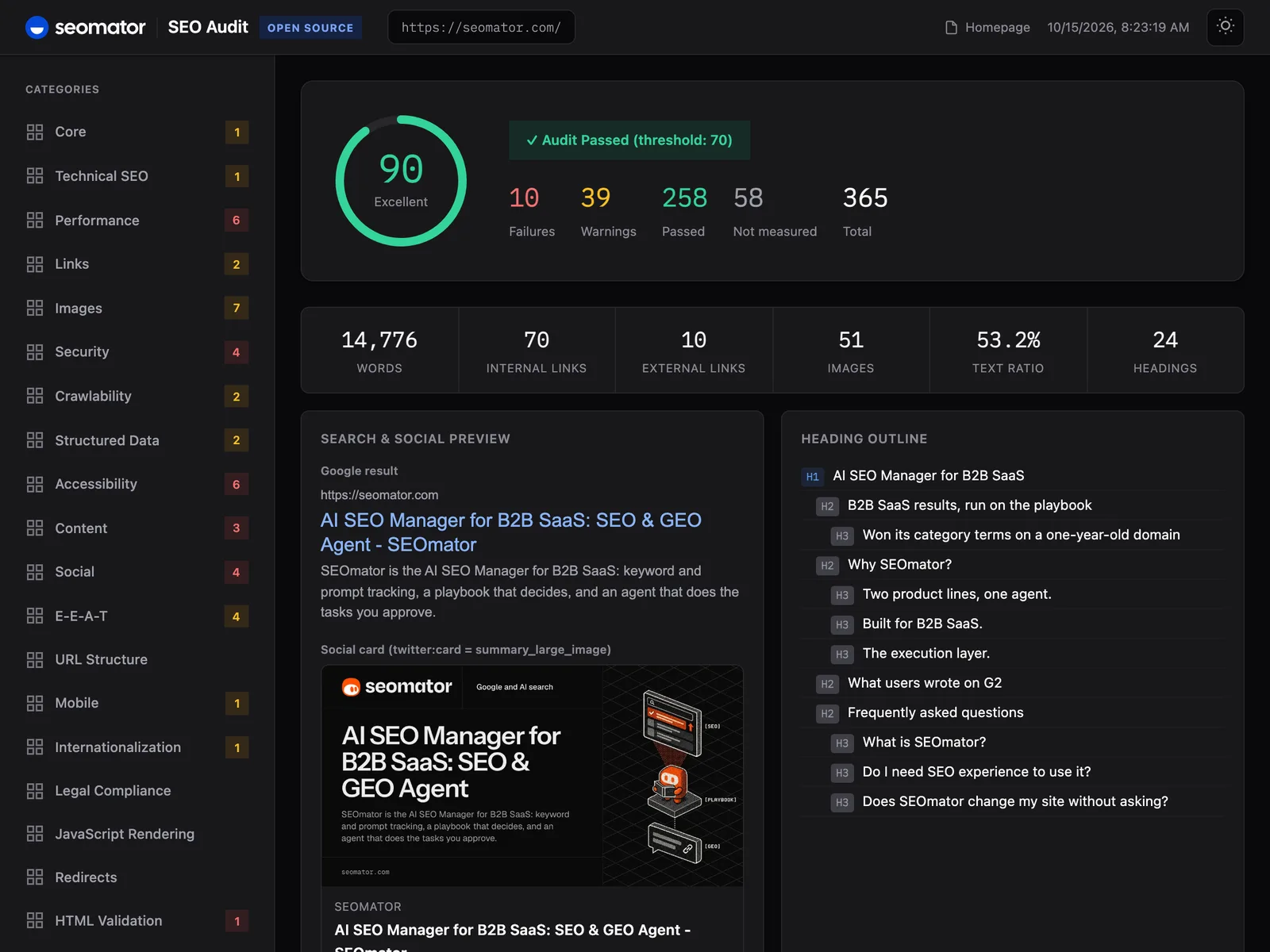Select the HTML Validation category
The image size is (1270, 952).
pos(137,921)
